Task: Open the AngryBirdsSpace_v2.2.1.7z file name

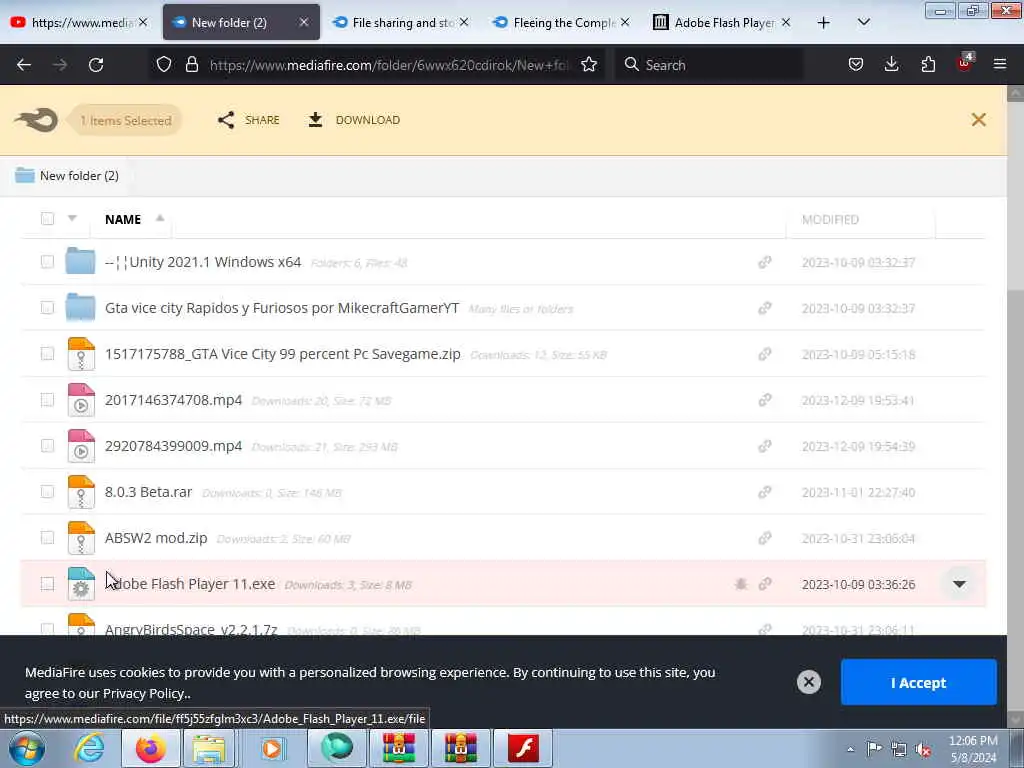Action: click(191, 629)
